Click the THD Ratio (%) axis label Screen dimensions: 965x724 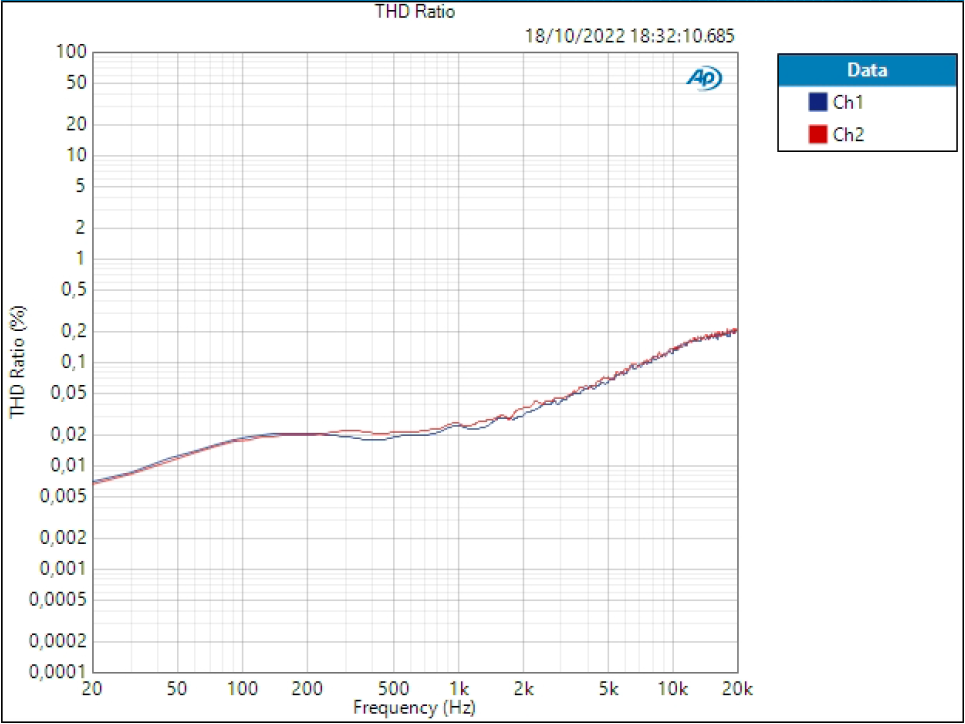tap(17, 359)
